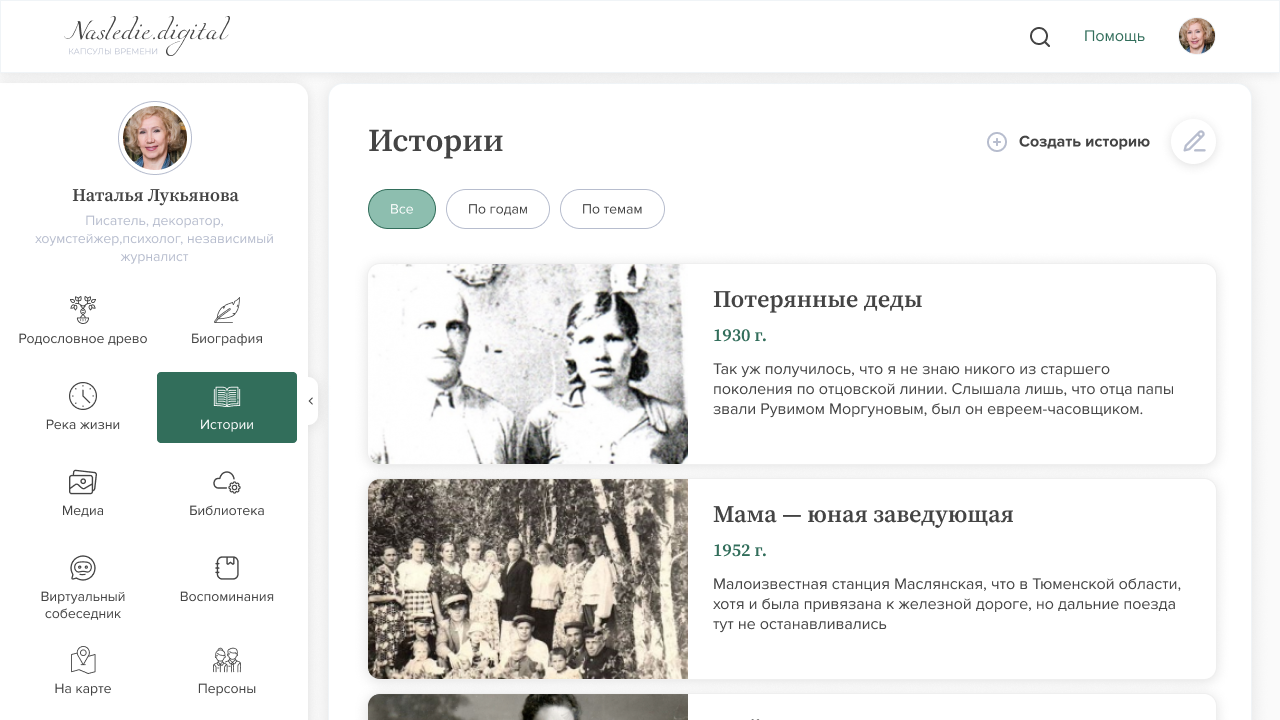Open the user avatar in header
Screen dimensions: 1280x720
tap(1197, 36)
